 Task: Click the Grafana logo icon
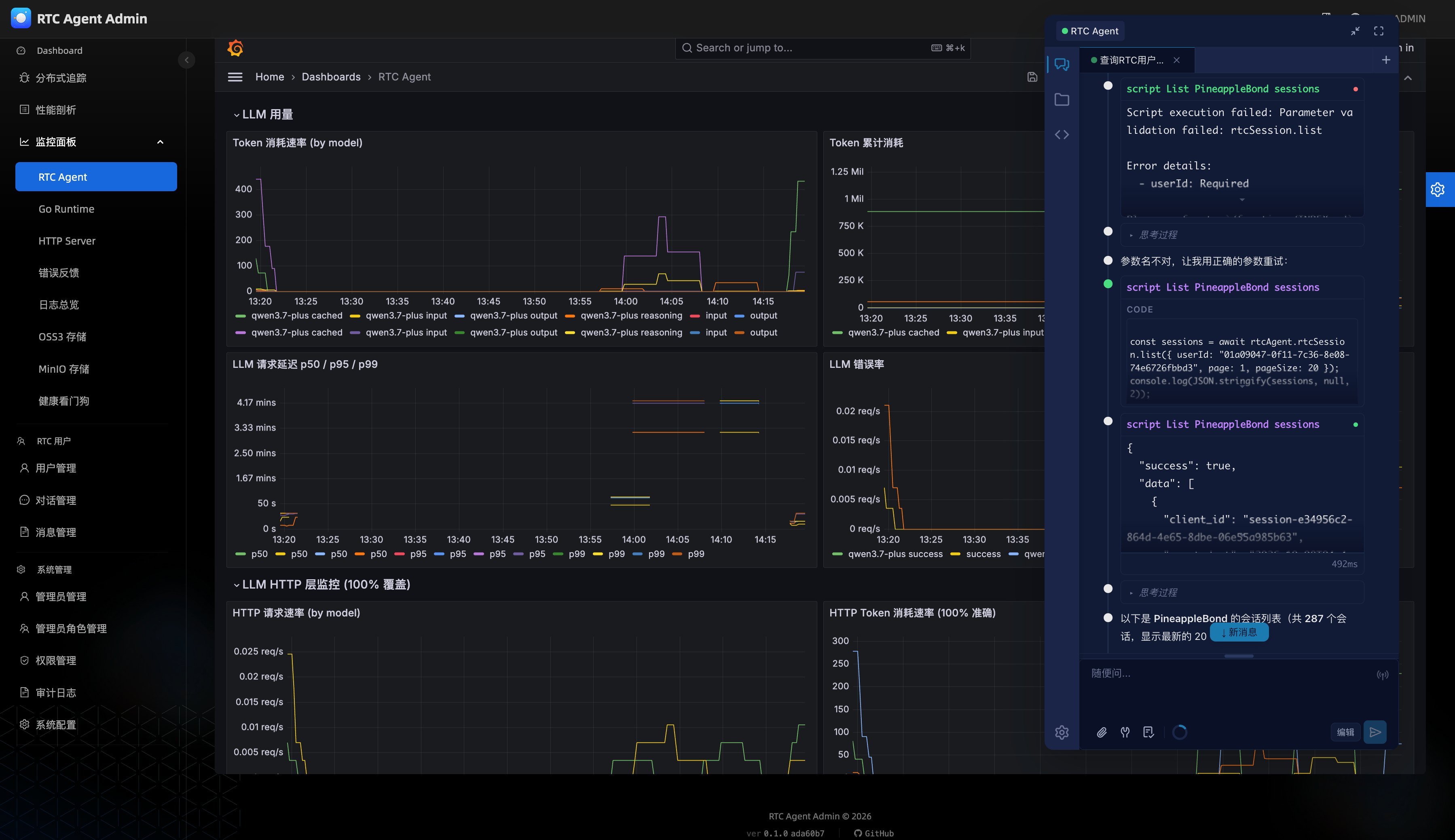235,48
